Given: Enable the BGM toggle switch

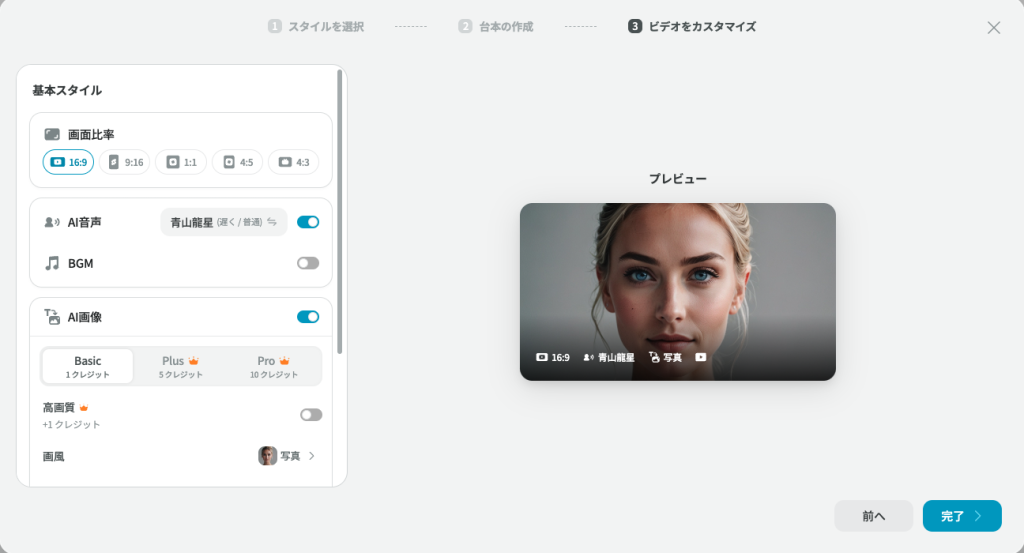Looking at the screenshot, I should click(308, 263).
